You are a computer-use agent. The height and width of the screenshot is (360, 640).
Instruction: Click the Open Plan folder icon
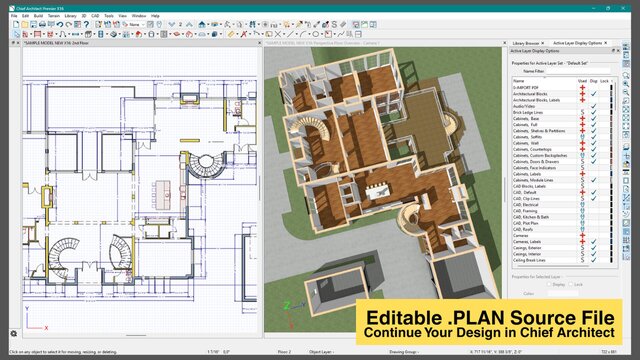coord(25,24)
